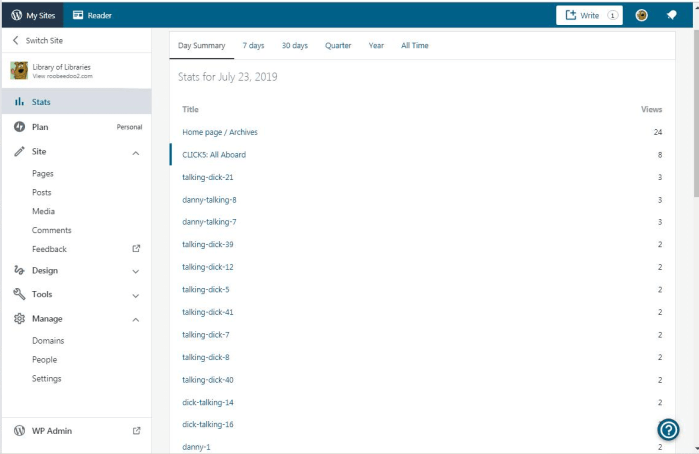Screen dimensions: 699x454
Task: Open the Reader icon
Action: click(78, 15)
